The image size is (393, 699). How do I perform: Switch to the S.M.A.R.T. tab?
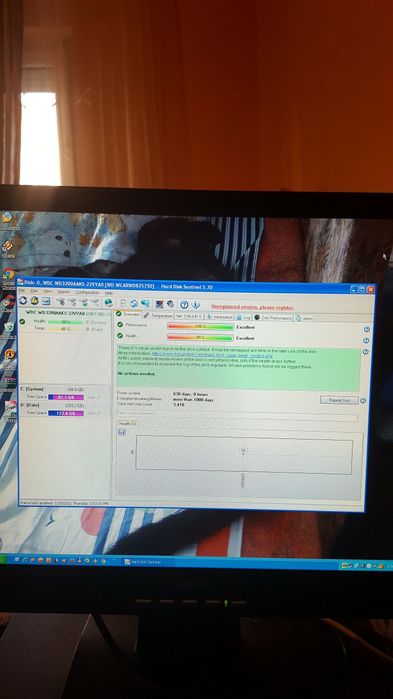189,316
